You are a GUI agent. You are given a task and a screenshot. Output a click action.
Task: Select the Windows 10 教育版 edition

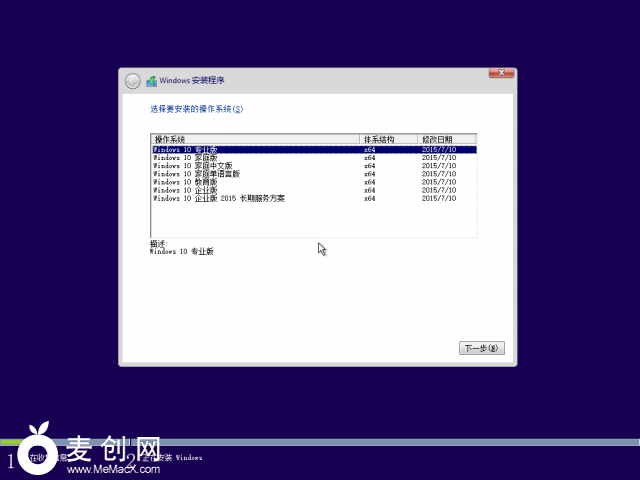(179, 182)
